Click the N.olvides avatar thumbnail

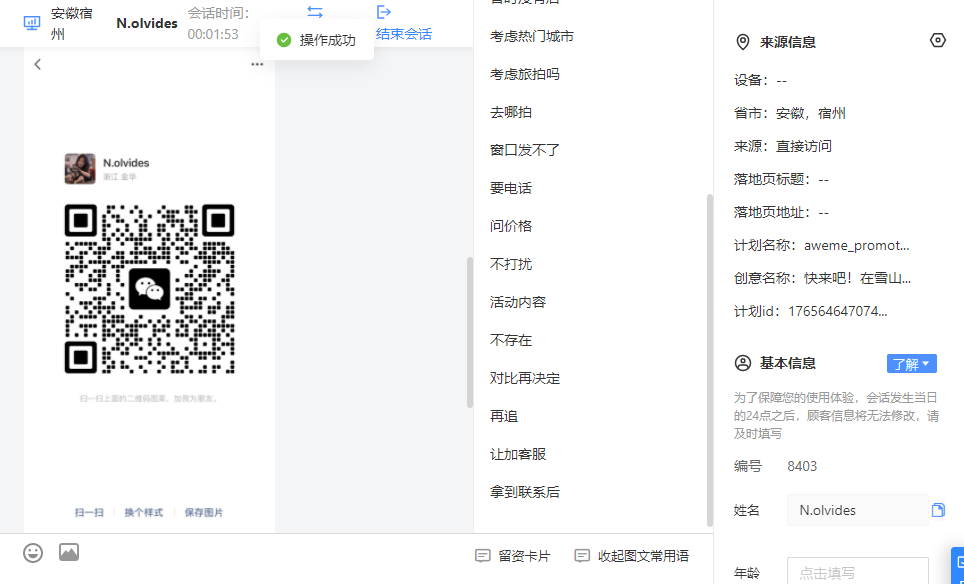click(80, 169)
